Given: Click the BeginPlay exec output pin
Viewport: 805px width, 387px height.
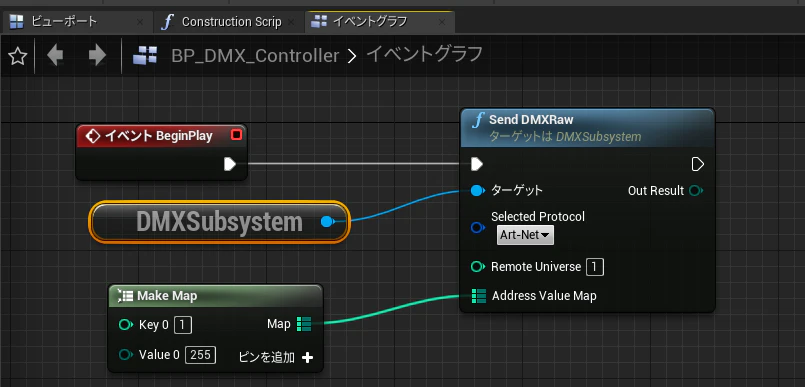Looking at the screenshot, I should click(230, 164).
